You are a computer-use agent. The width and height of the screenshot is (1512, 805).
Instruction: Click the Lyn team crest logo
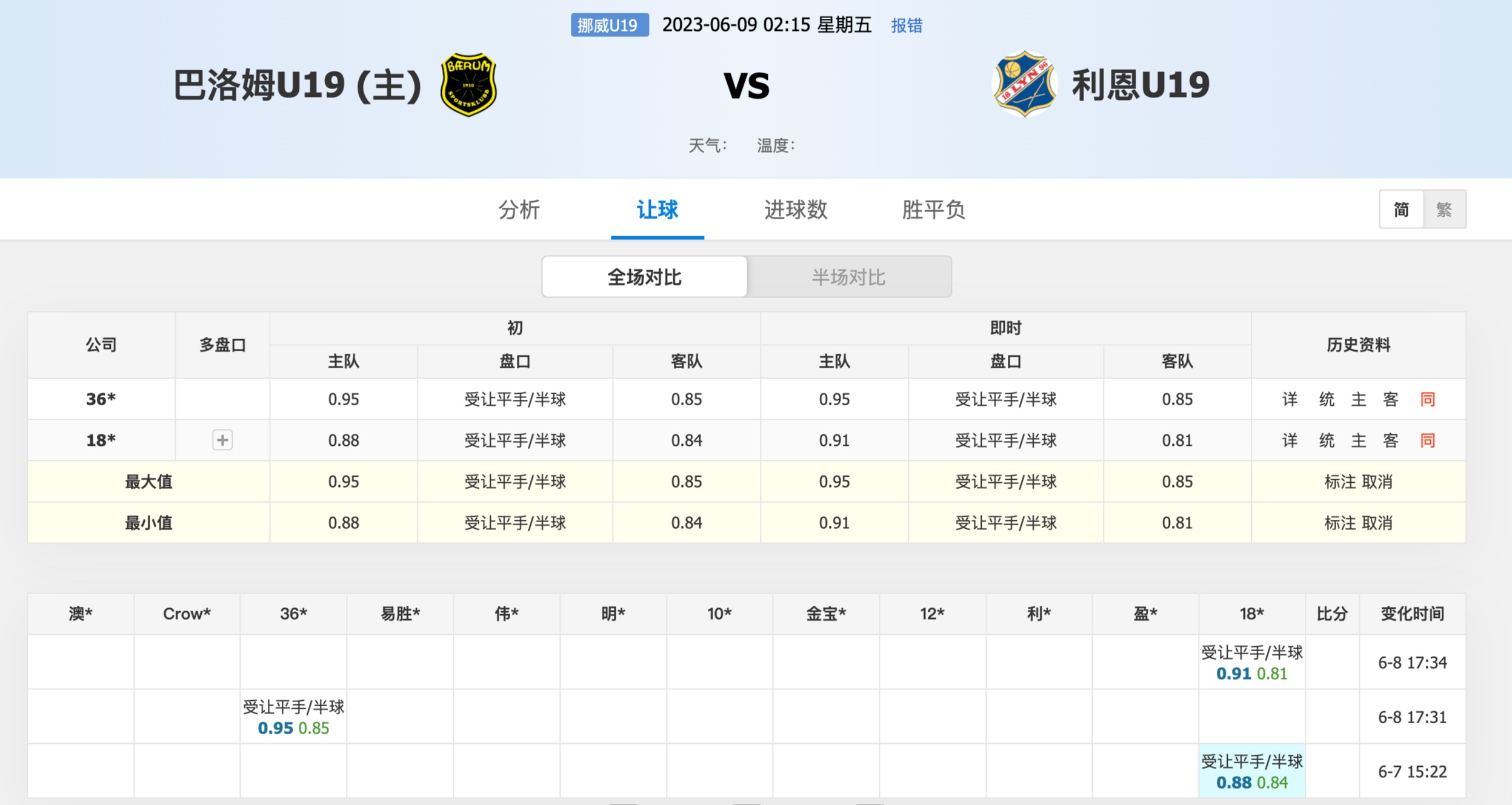[x=1024, y=84]
